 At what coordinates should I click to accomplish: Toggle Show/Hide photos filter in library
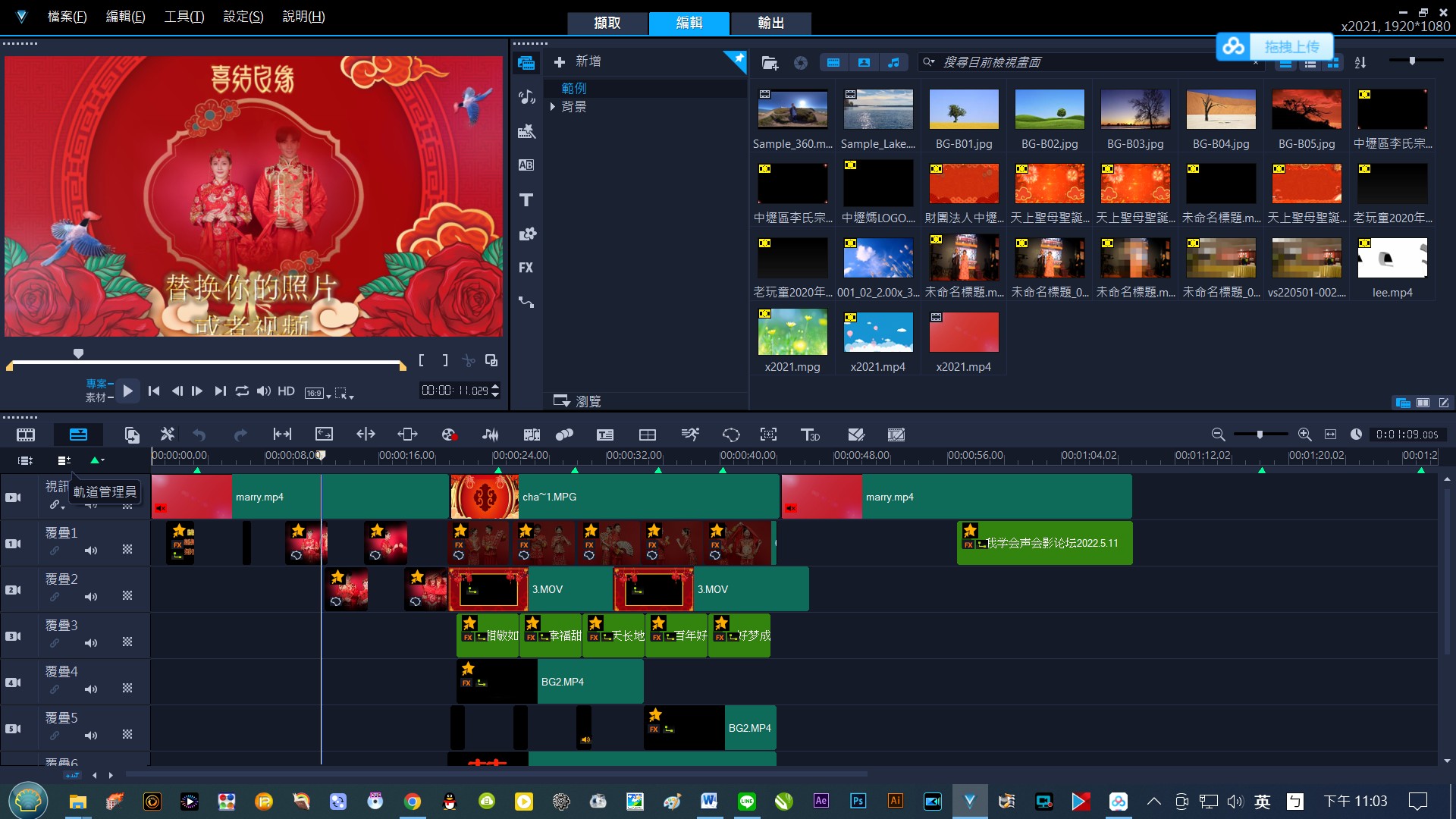(864, 63)
